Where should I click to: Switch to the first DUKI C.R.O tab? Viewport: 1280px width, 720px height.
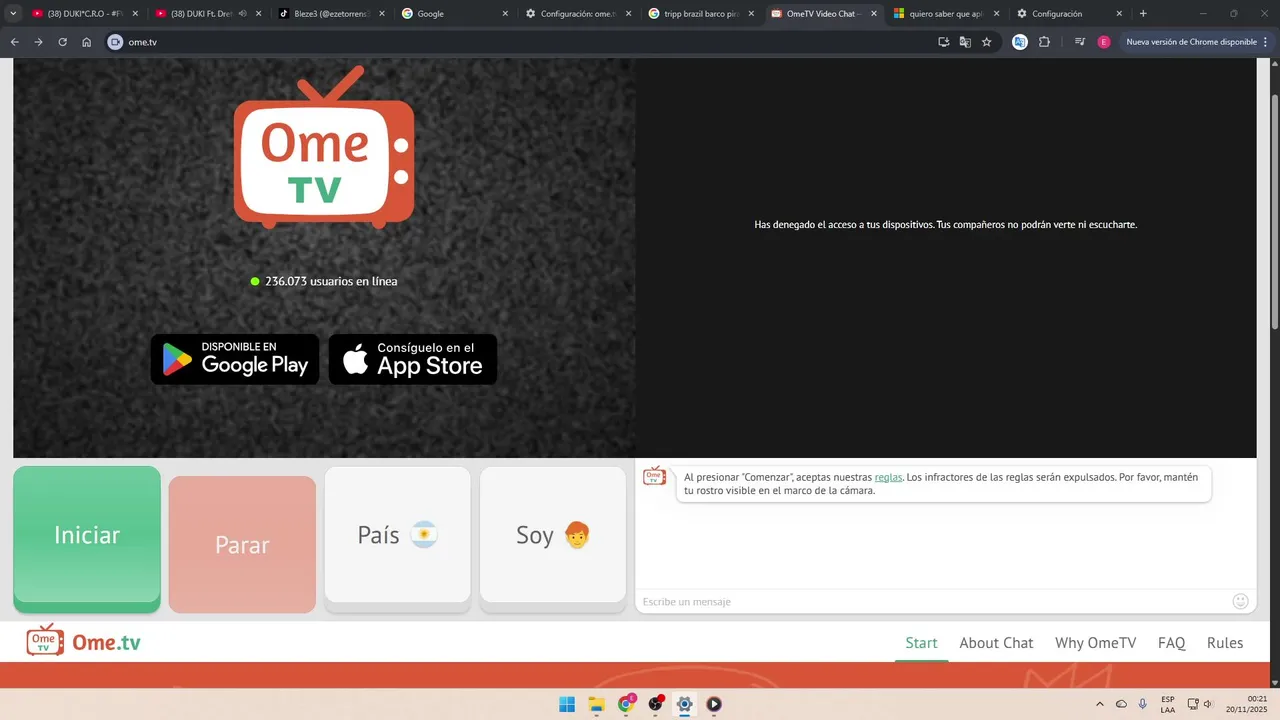tap(84, 14)
